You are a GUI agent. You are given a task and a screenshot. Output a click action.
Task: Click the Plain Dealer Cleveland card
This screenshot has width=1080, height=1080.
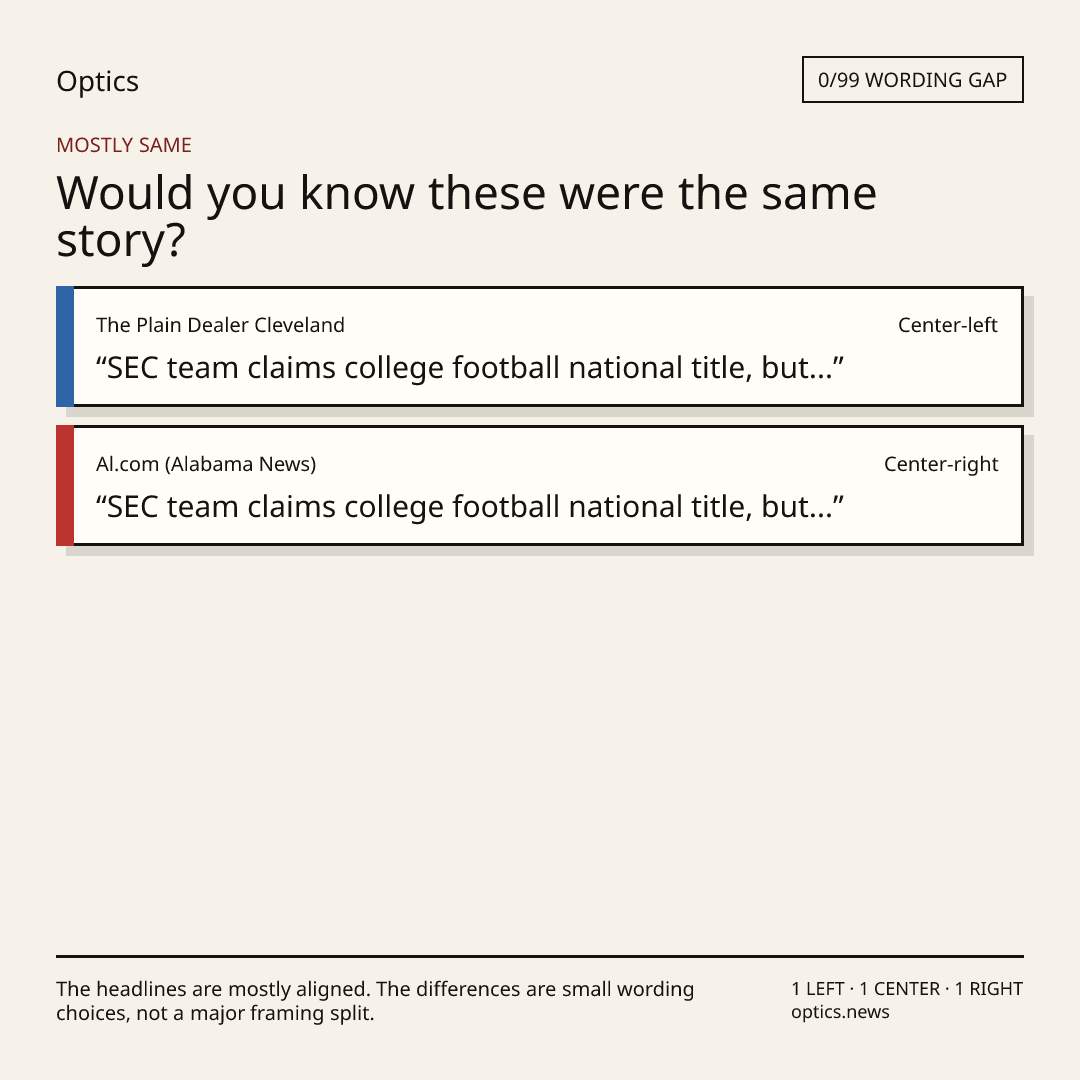point(540,346)
